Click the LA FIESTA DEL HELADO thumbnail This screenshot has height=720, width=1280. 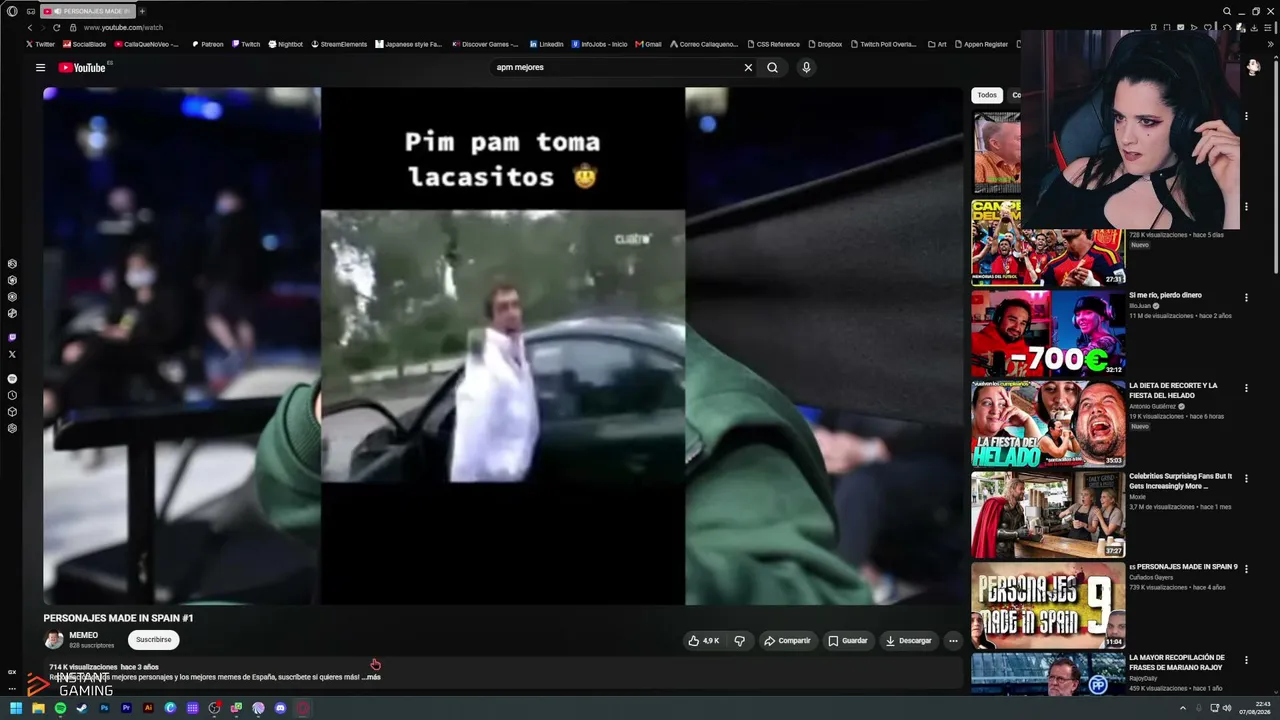1048,424
